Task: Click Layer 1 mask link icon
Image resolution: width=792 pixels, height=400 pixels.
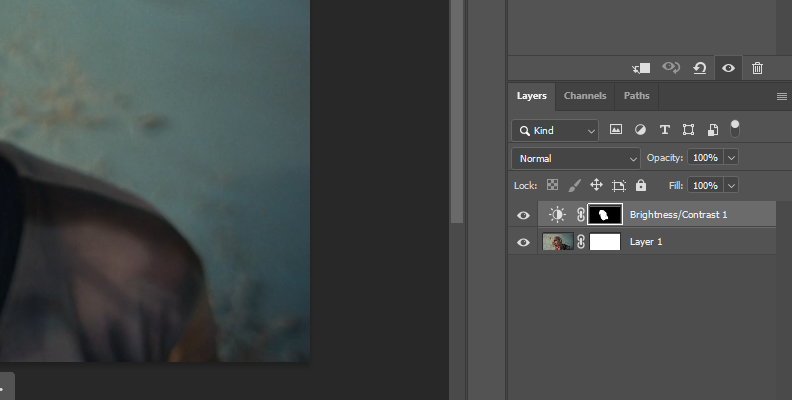Action: point(581,242)
